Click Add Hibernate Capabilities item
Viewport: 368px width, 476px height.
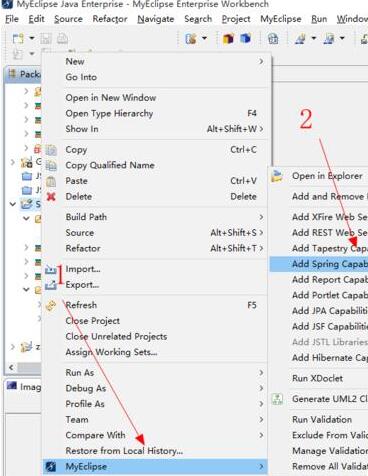click(x=330, y=358)
